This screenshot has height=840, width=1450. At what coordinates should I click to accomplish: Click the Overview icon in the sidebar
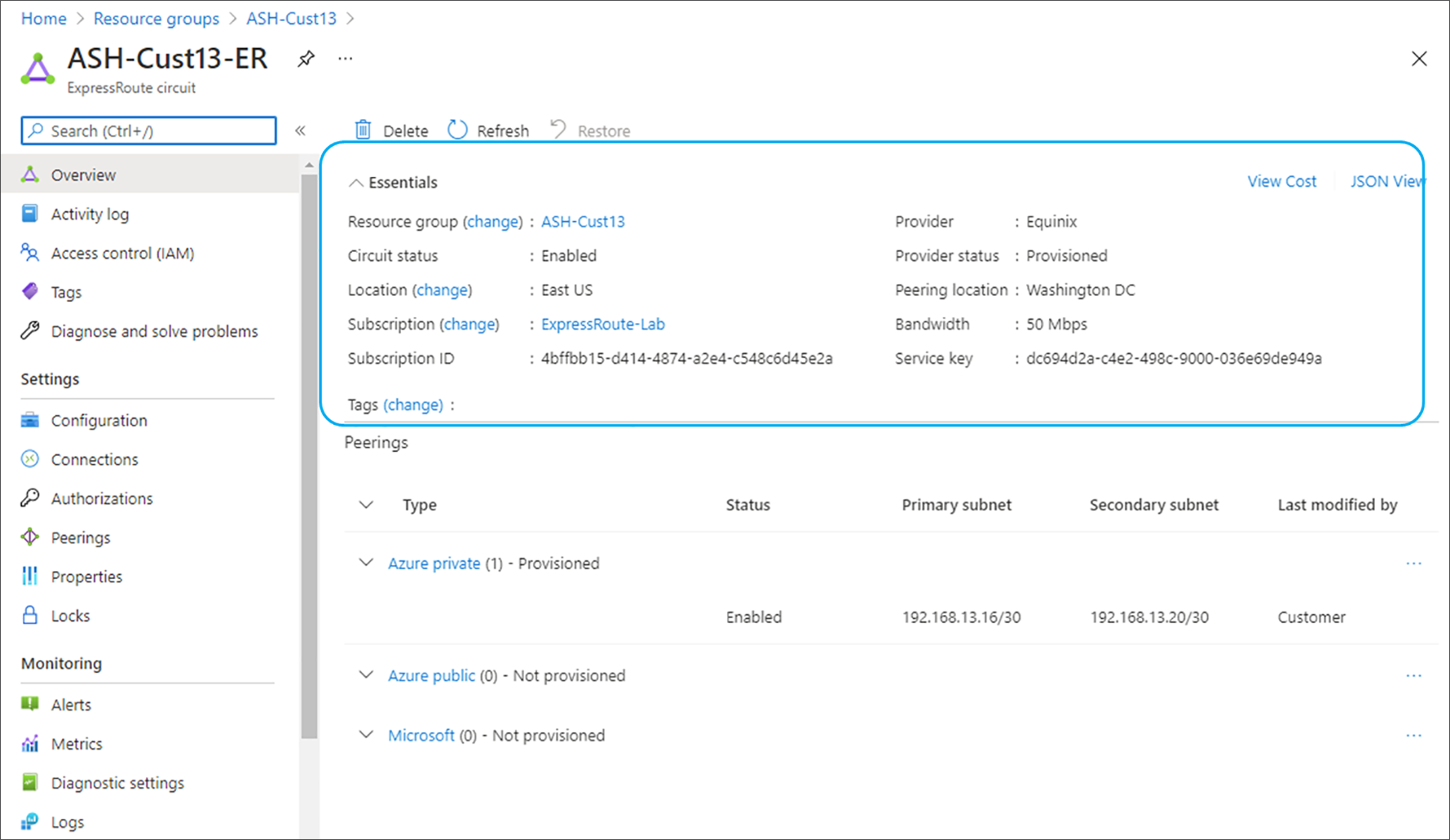point(30,175)
